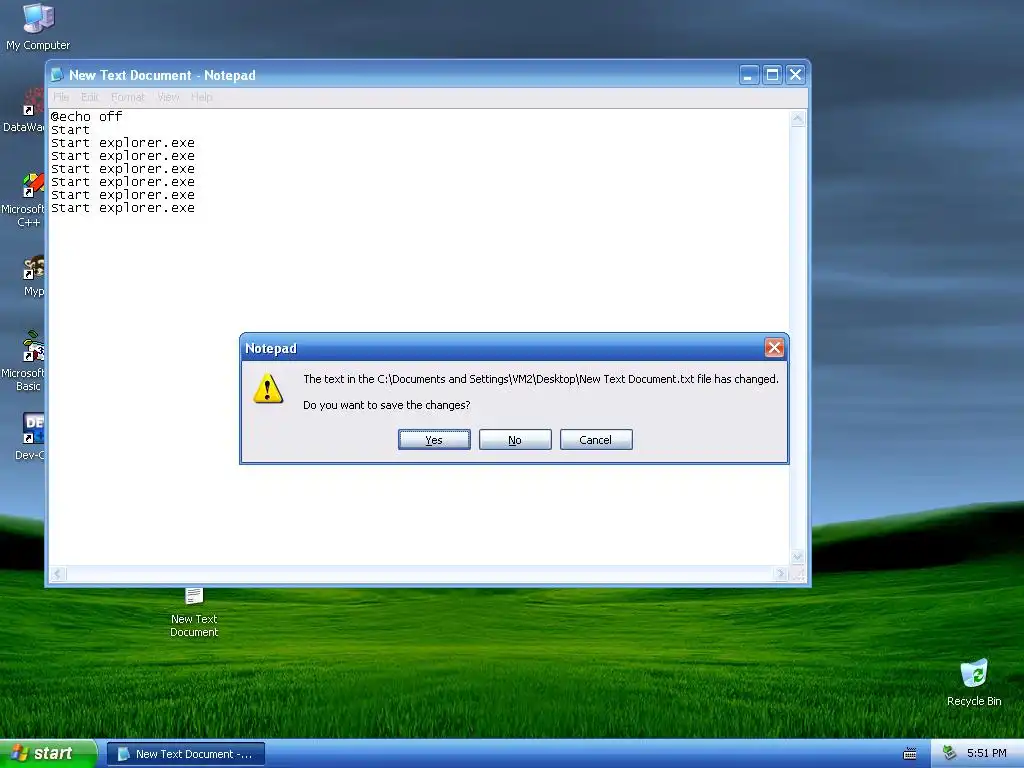Open the Recycle Bin icon
Screen dimensions: 1024x768
click(974, 683)
